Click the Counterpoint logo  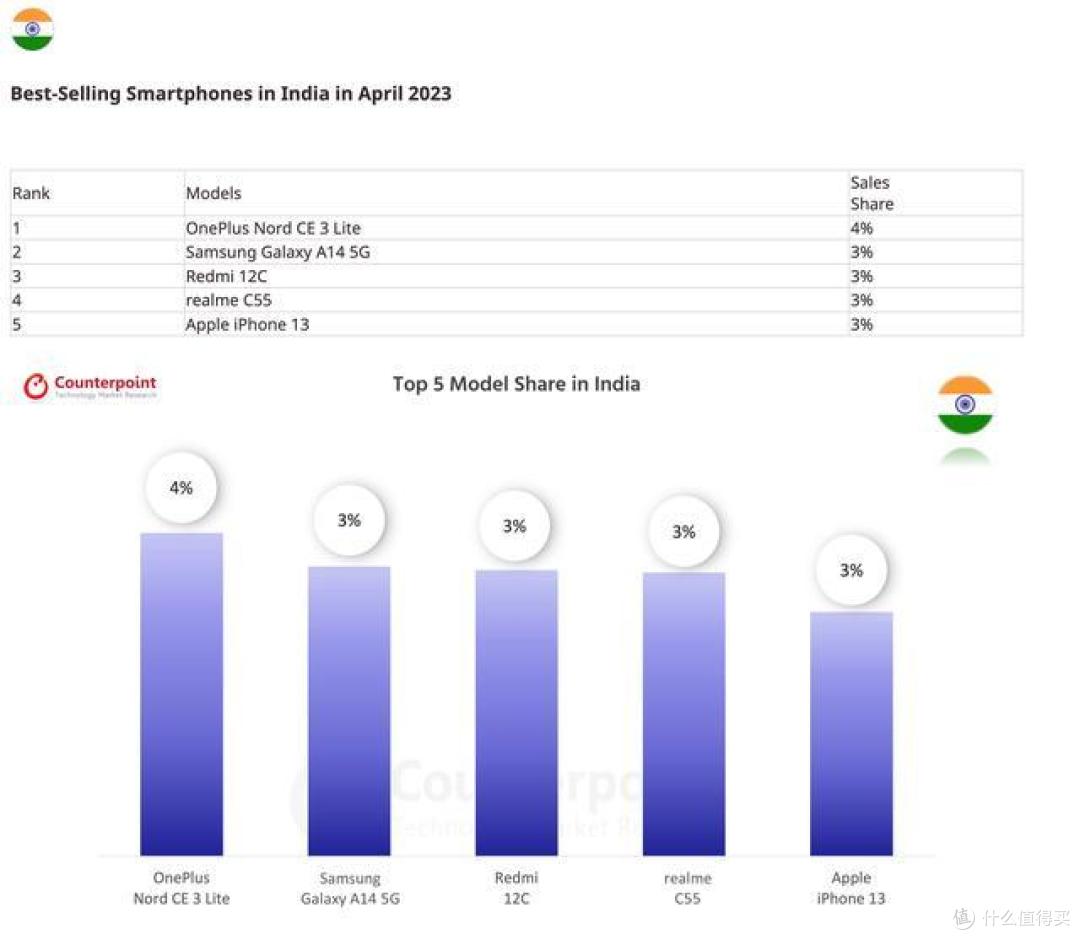tap(90, 386)
